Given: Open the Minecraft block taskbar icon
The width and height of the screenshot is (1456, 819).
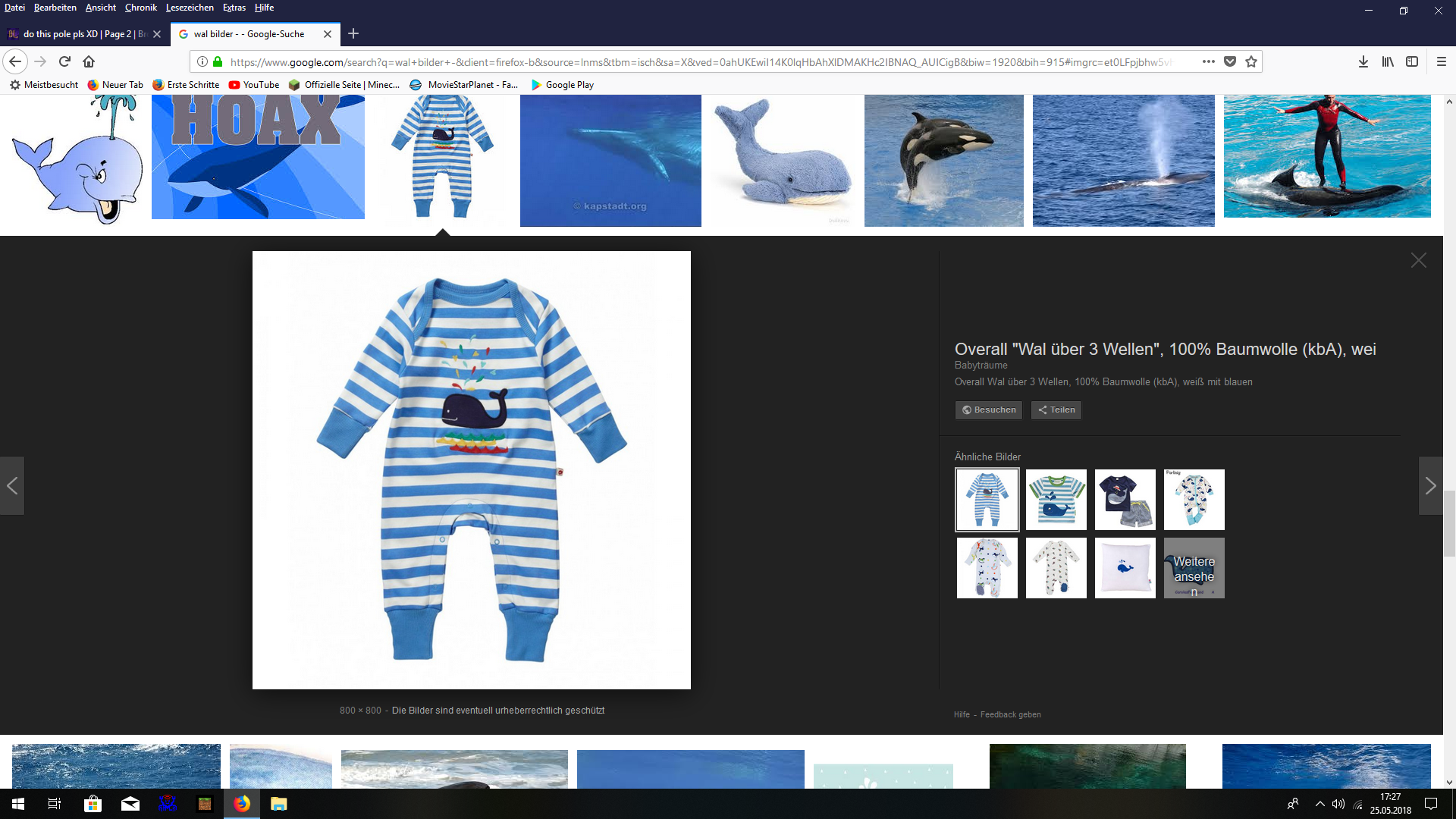Looking at the screenshot, I should pos(205,804).
